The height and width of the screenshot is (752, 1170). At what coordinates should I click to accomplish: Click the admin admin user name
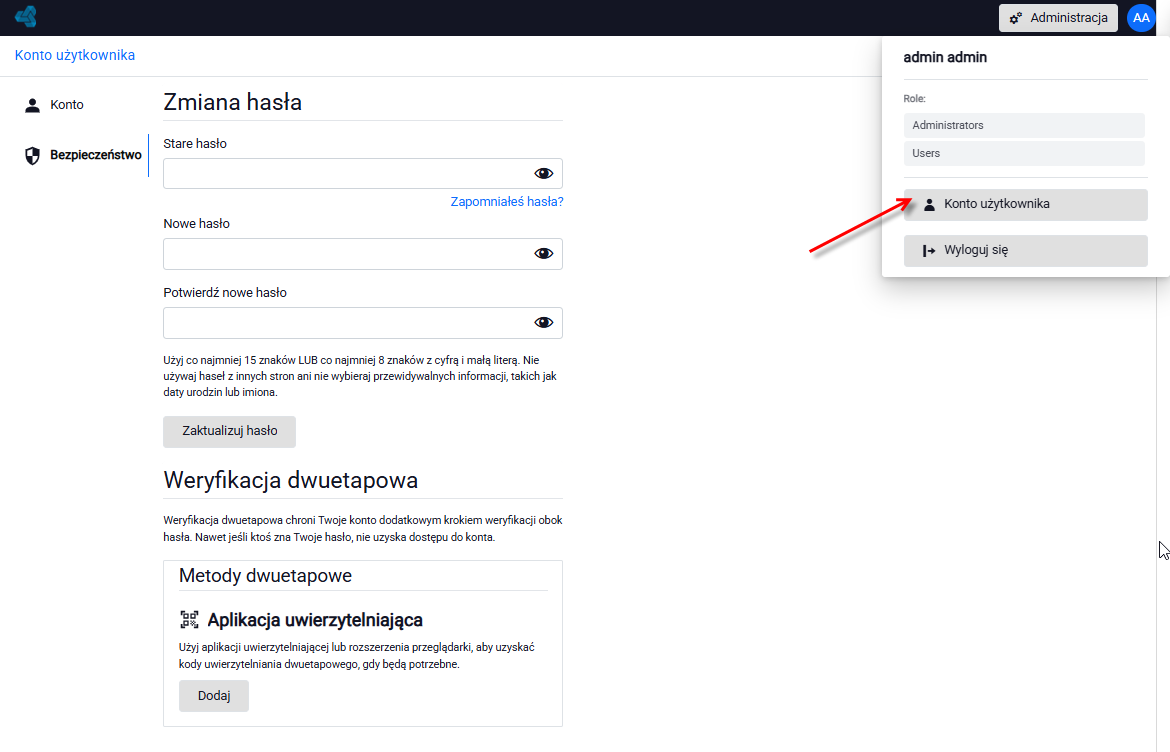coord(945,57)
